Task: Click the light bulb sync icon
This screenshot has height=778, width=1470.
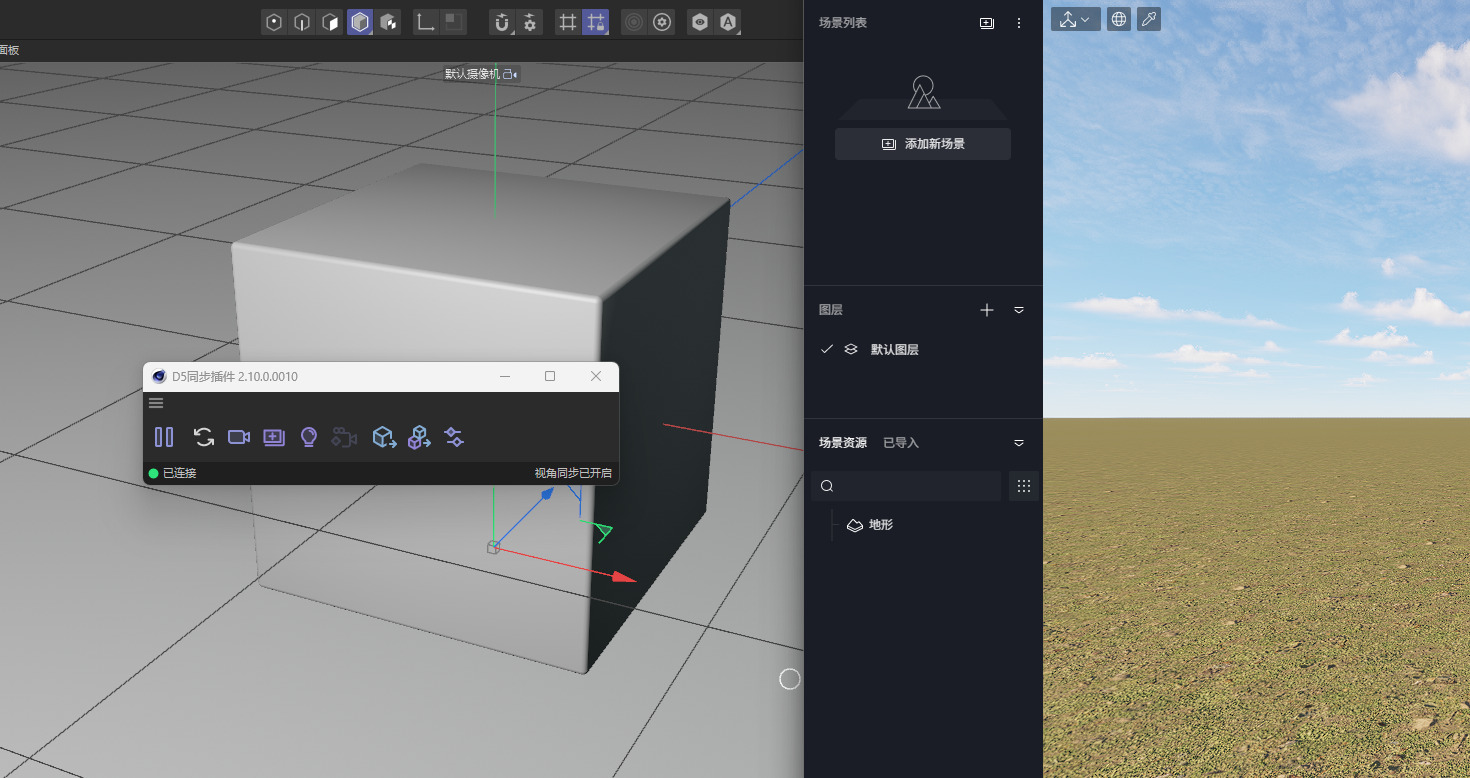Action: (309, 437)
